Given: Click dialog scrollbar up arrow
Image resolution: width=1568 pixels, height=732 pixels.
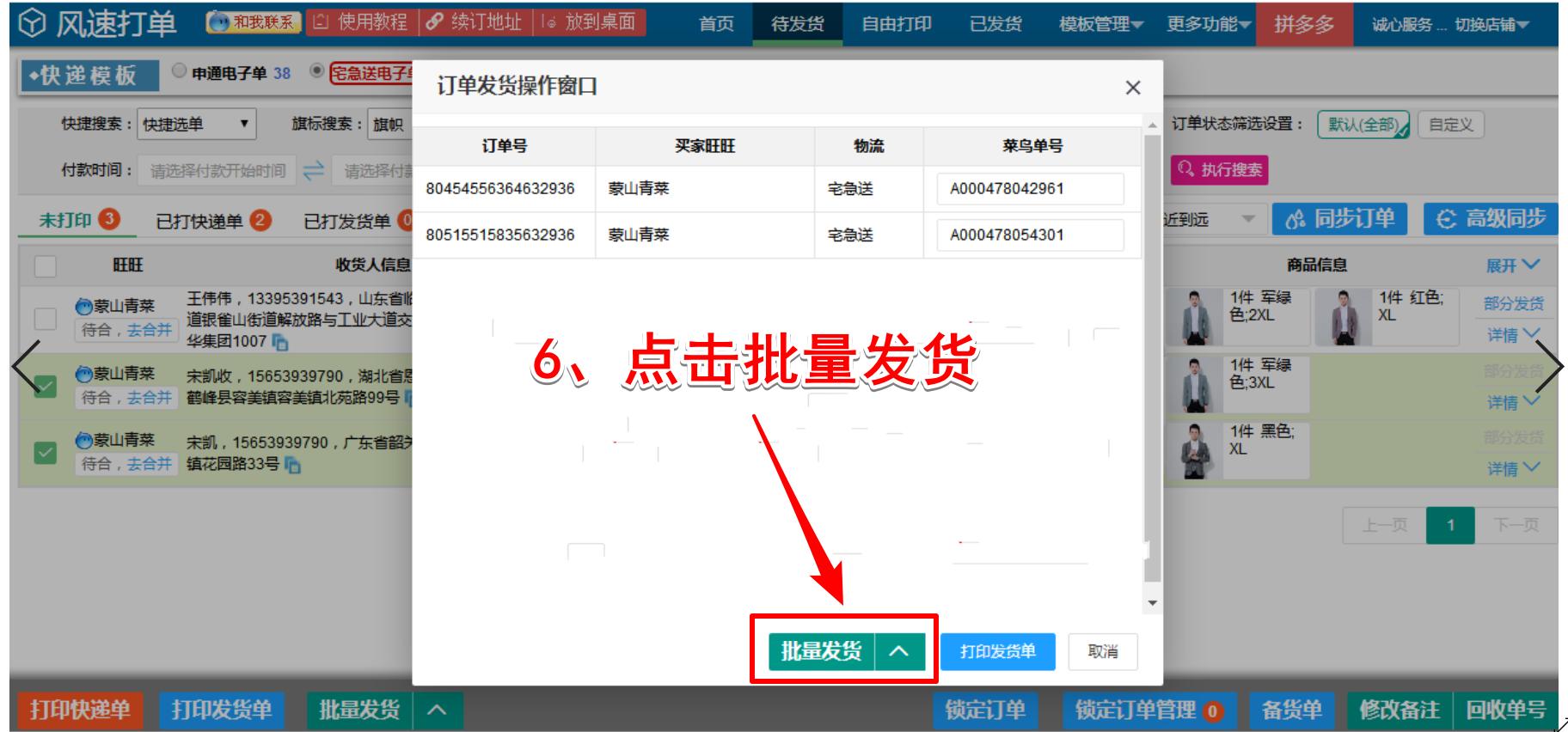Looking at the screenshot, I should coord(1153,126).
